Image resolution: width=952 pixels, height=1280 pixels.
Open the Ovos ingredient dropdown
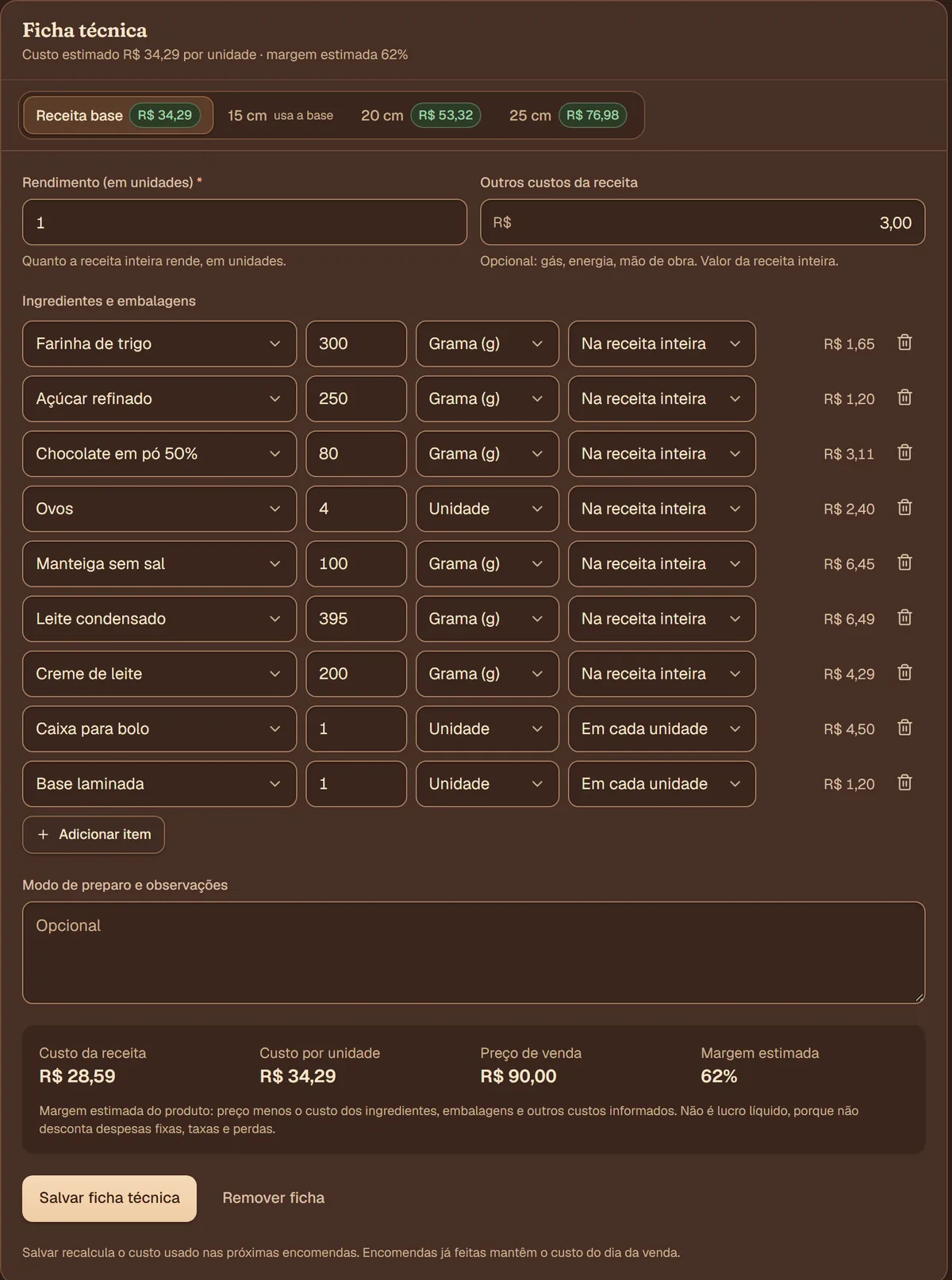pos(159,509)
